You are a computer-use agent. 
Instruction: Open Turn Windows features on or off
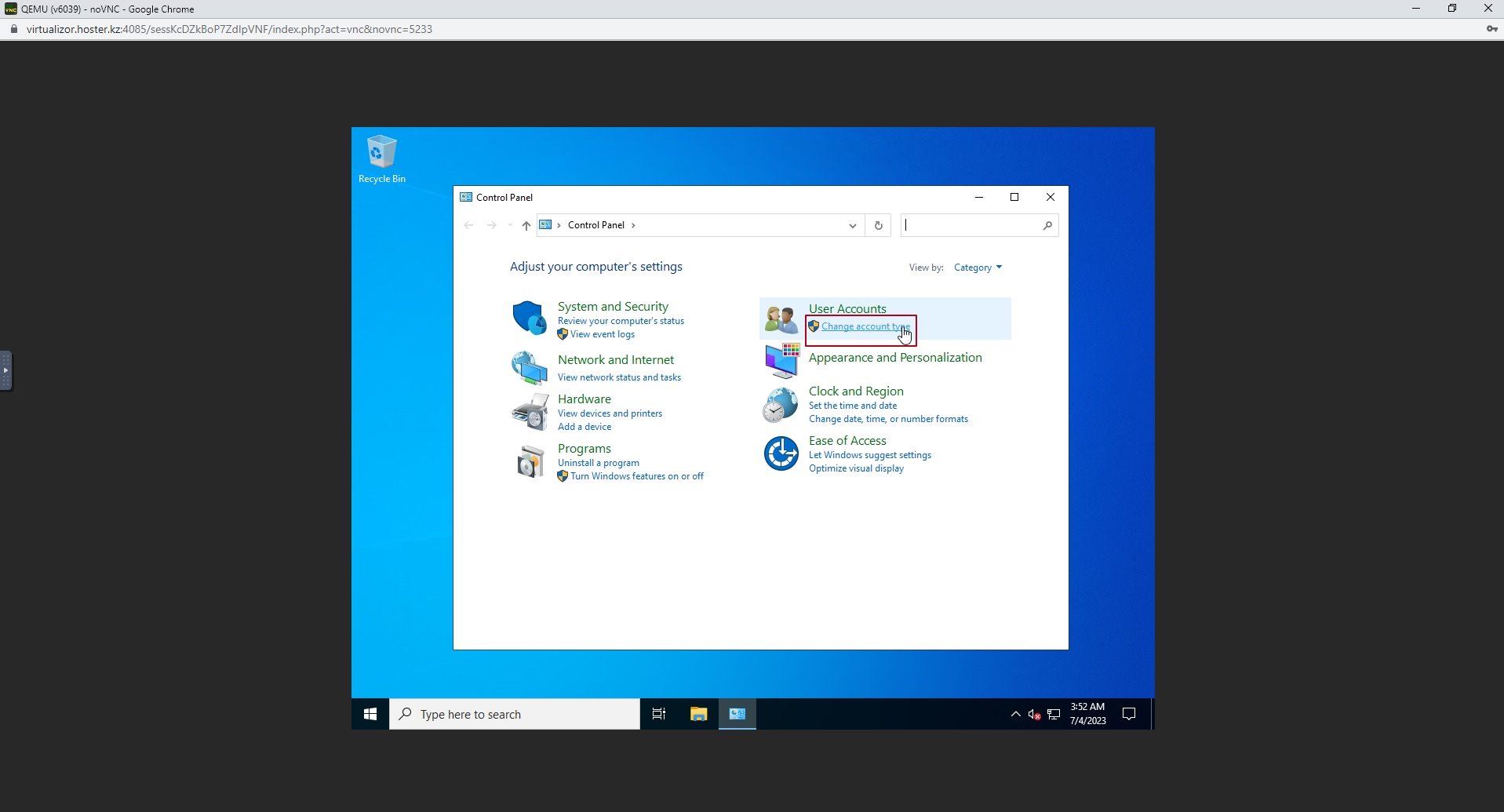tap(637, 476)
